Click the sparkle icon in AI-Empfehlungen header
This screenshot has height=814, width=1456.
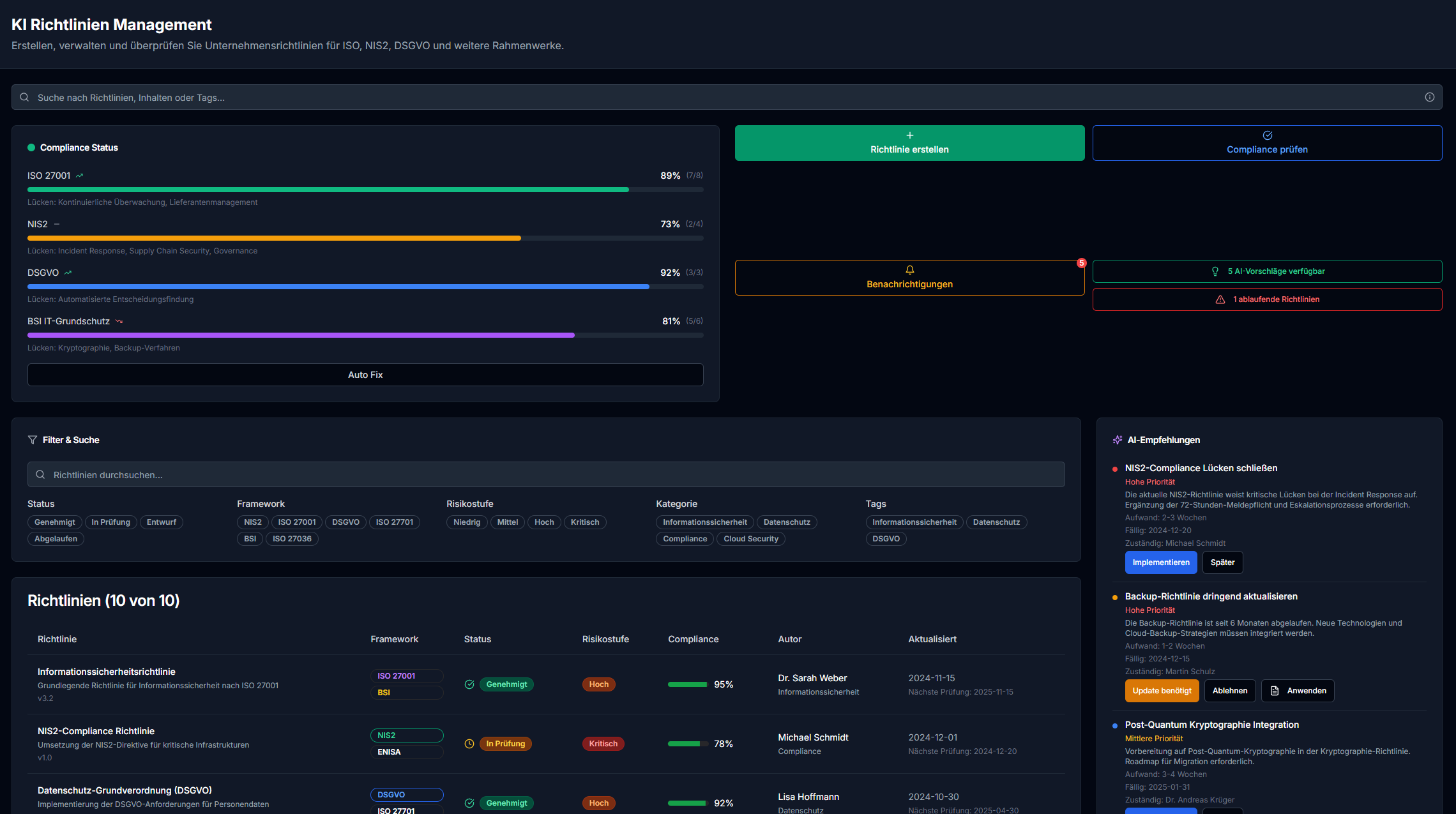1118,439
